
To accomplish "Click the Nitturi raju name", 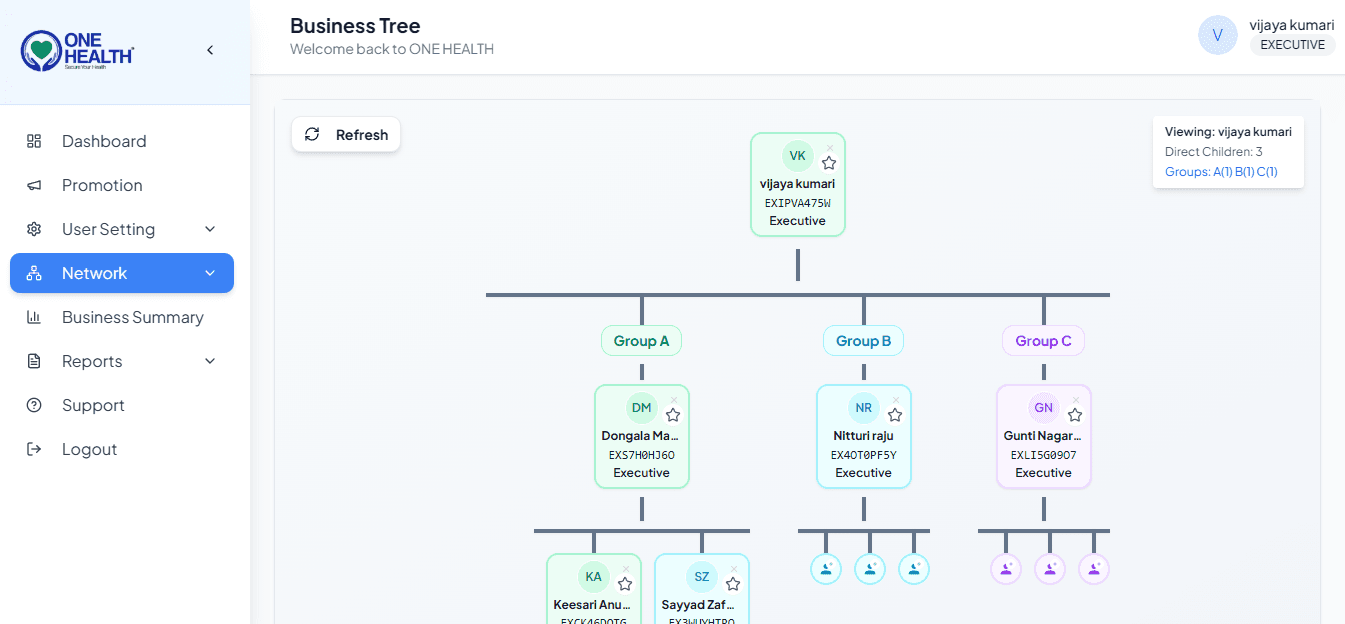I will pyautogui.click(x=864, y=436).
